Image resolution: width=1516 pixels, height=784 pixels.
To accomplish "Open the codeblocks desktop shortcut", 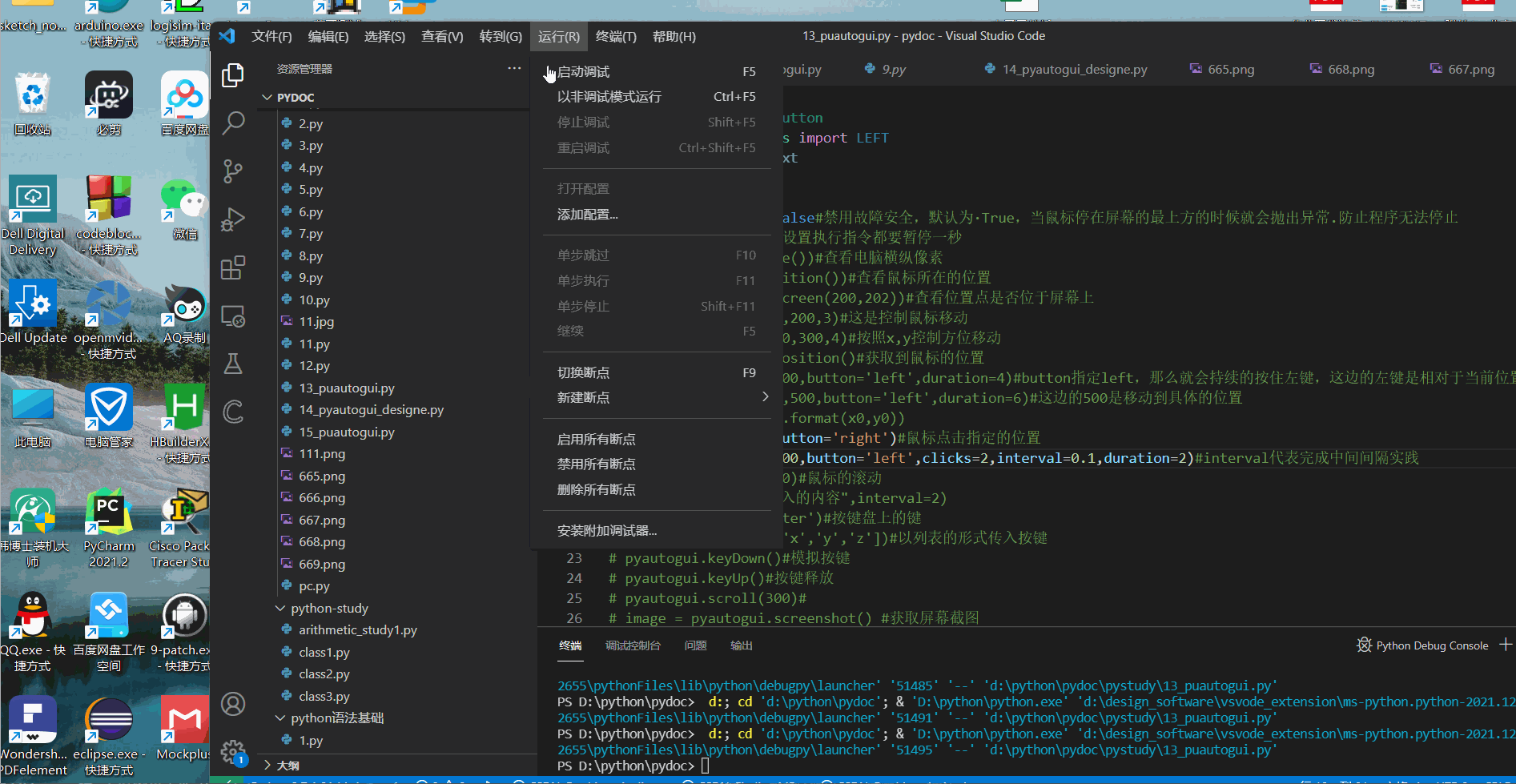I will [x=109, y=216].
